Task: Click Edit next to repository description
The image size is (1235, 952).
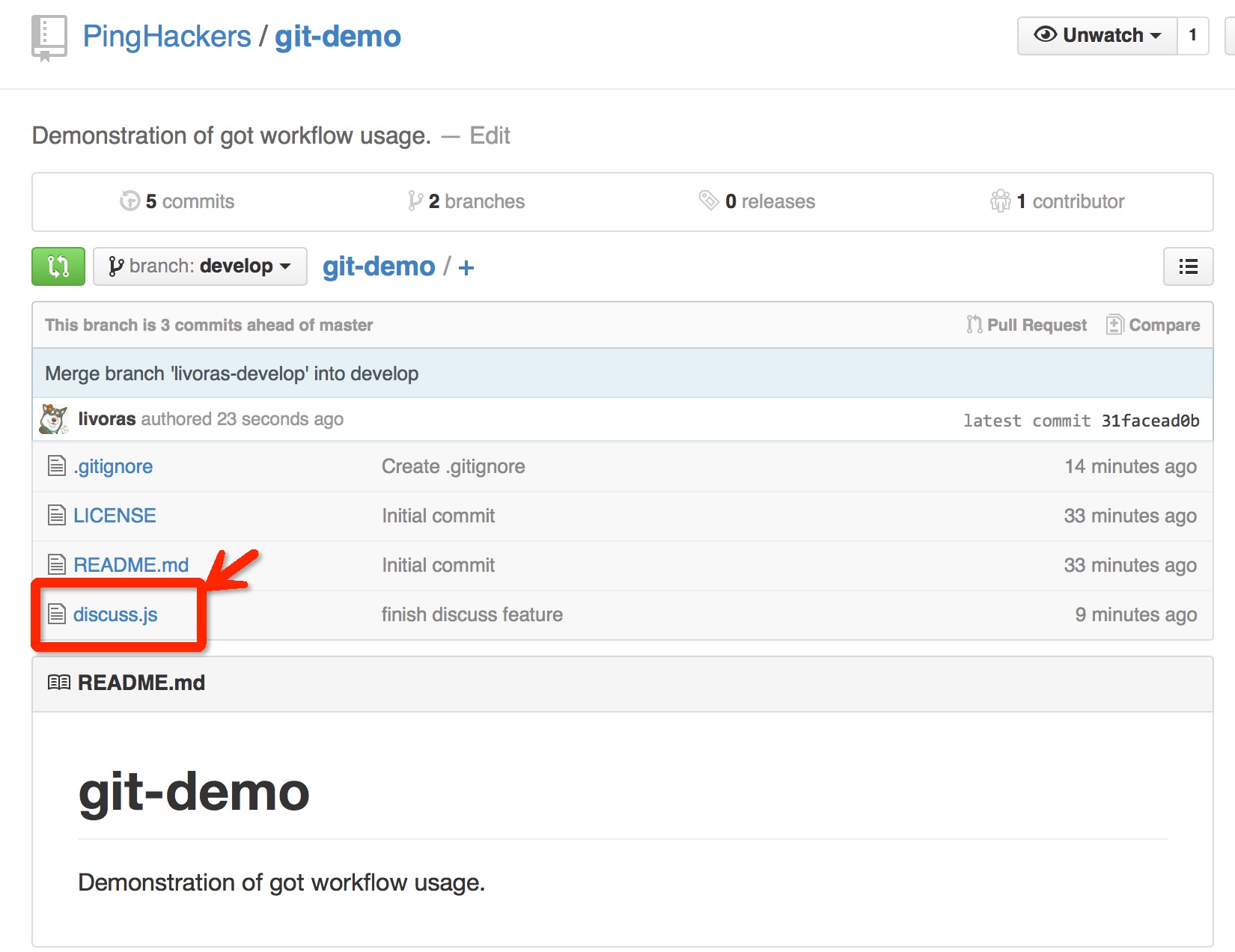Action: tap(490, 135)
